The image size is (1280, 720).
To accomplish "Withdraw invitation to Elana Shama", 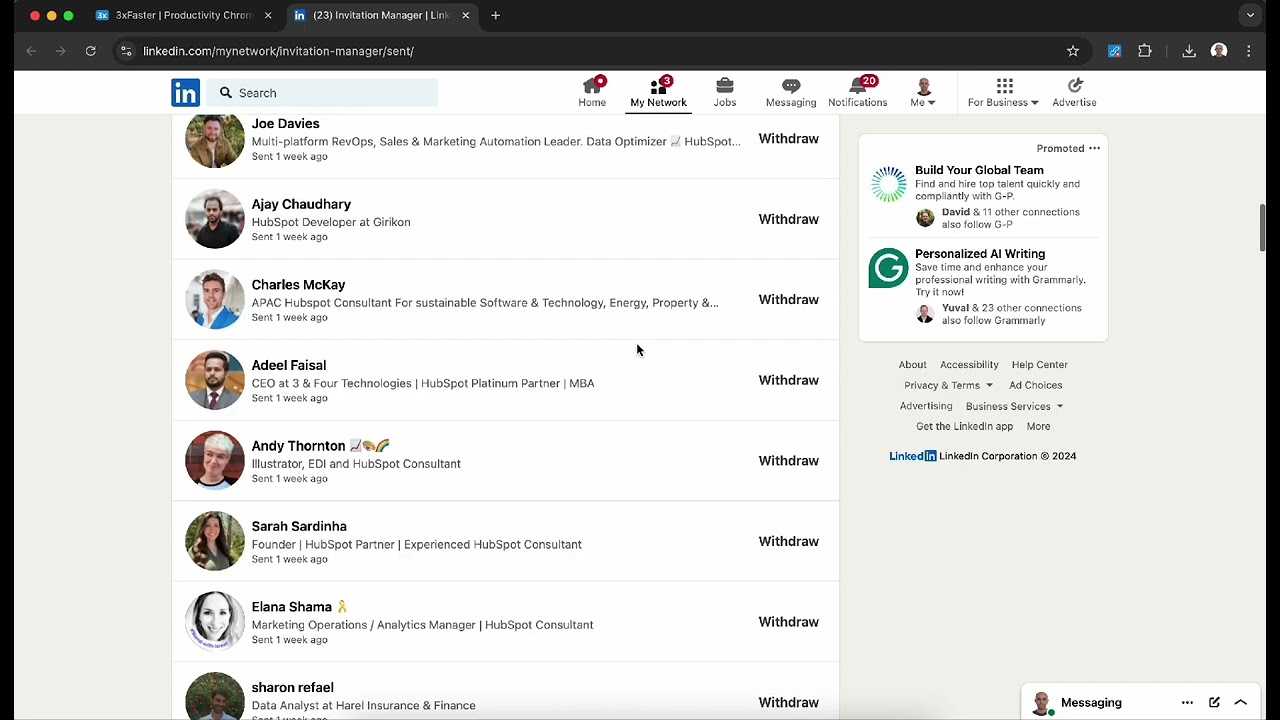I will click(x=788, y=622).
